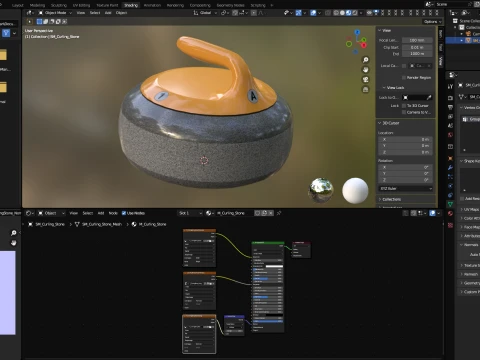Click the eyedropper in Lock to Object
Screen dimensions: 480x360
(x=429, y=97)
